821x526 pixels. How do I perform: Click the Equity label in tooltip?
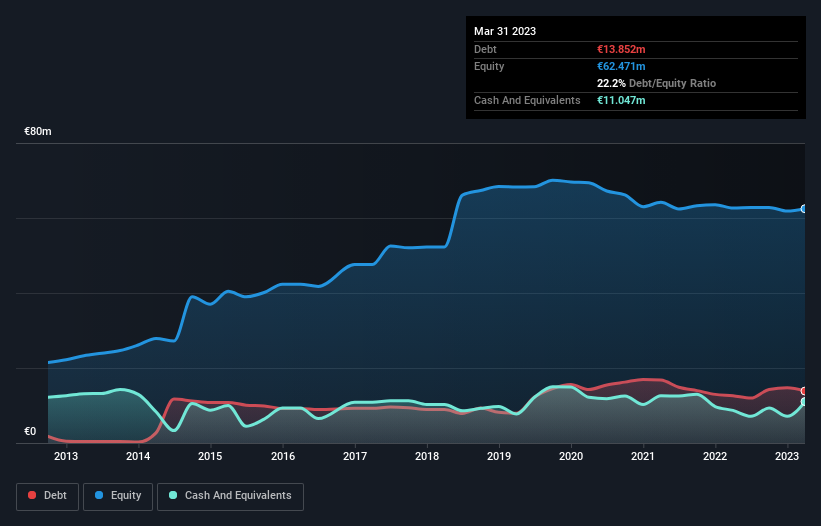click(489, 66)
